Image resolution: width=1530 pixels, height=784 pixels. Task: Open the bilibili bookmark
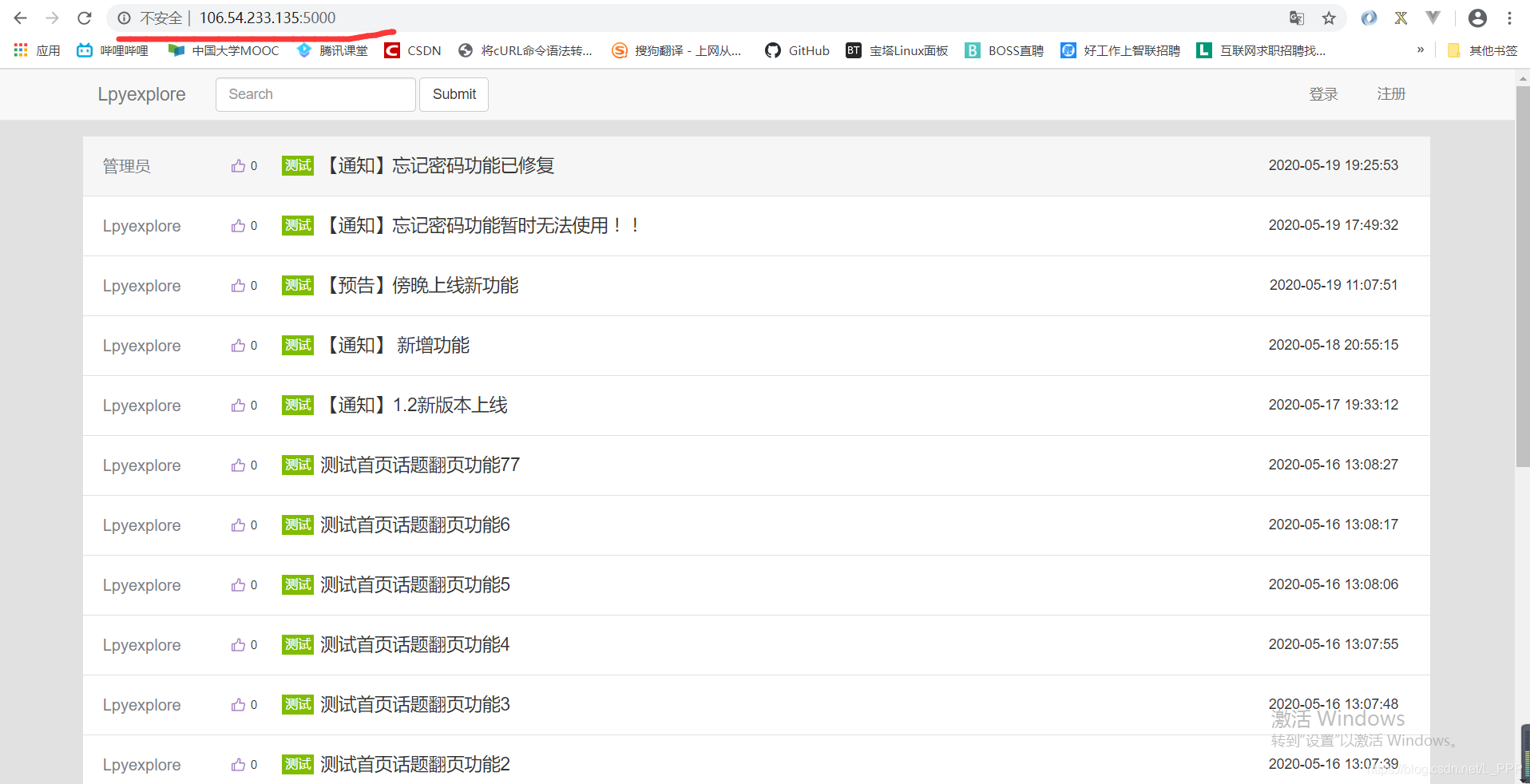tap(113, 50)
